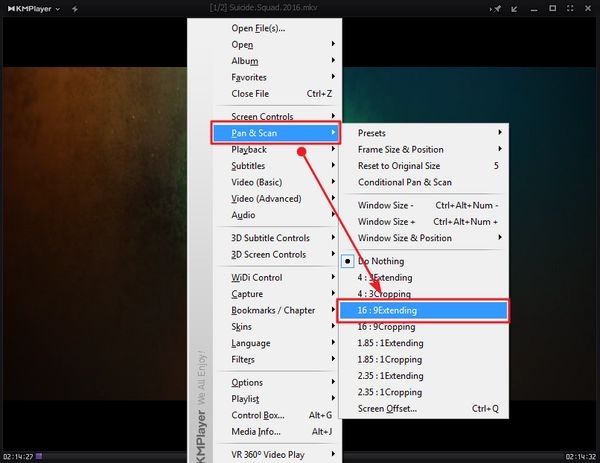The image size is (600, 463).
Task: Open the Pan & Scan menu item
Action: pos(276,133)
